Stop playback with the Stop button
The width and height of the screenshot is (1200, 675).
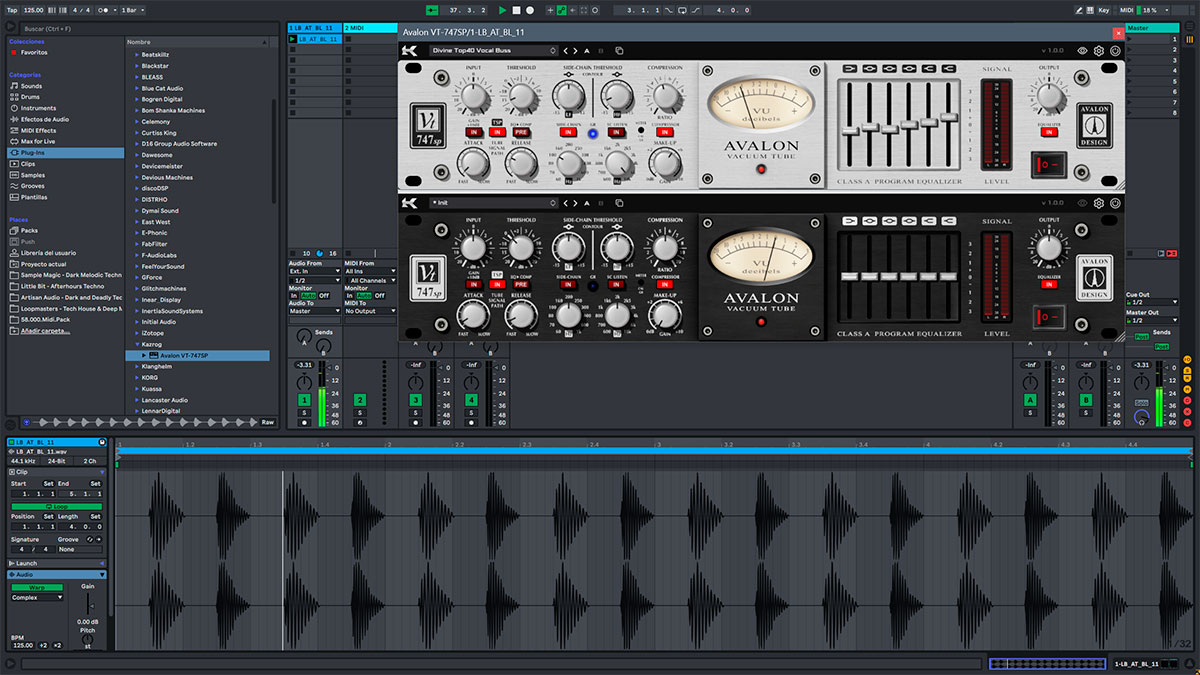[x=516, y=10]
